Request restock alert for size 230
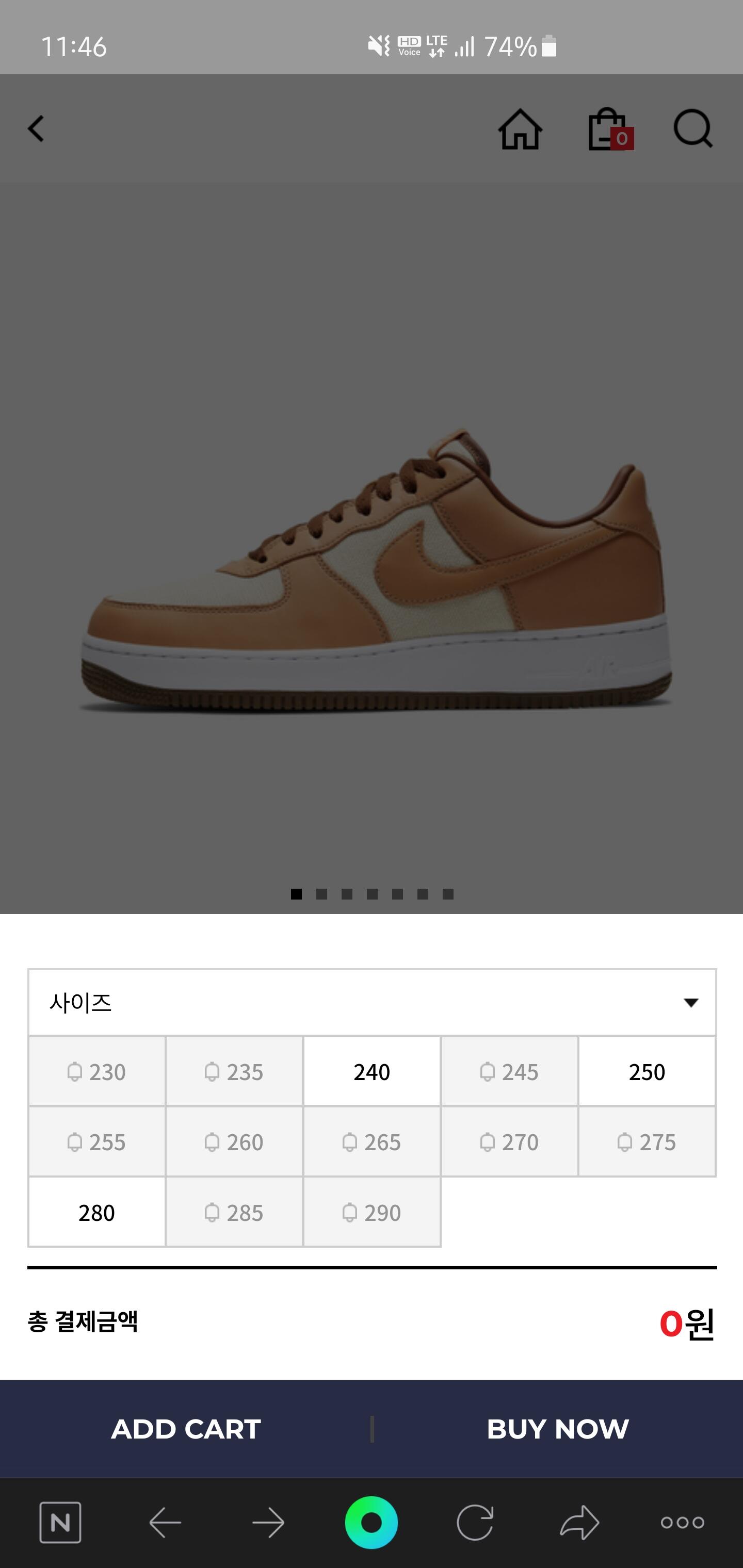This screenshot has height=1568, width=743. tap(96, 1071)
